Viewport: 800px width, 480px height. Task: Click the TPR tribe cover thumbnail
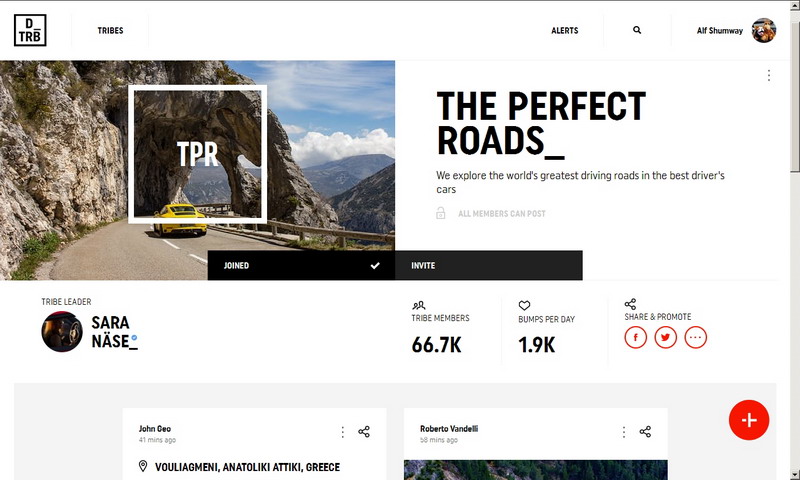click(x=197, y=154)
